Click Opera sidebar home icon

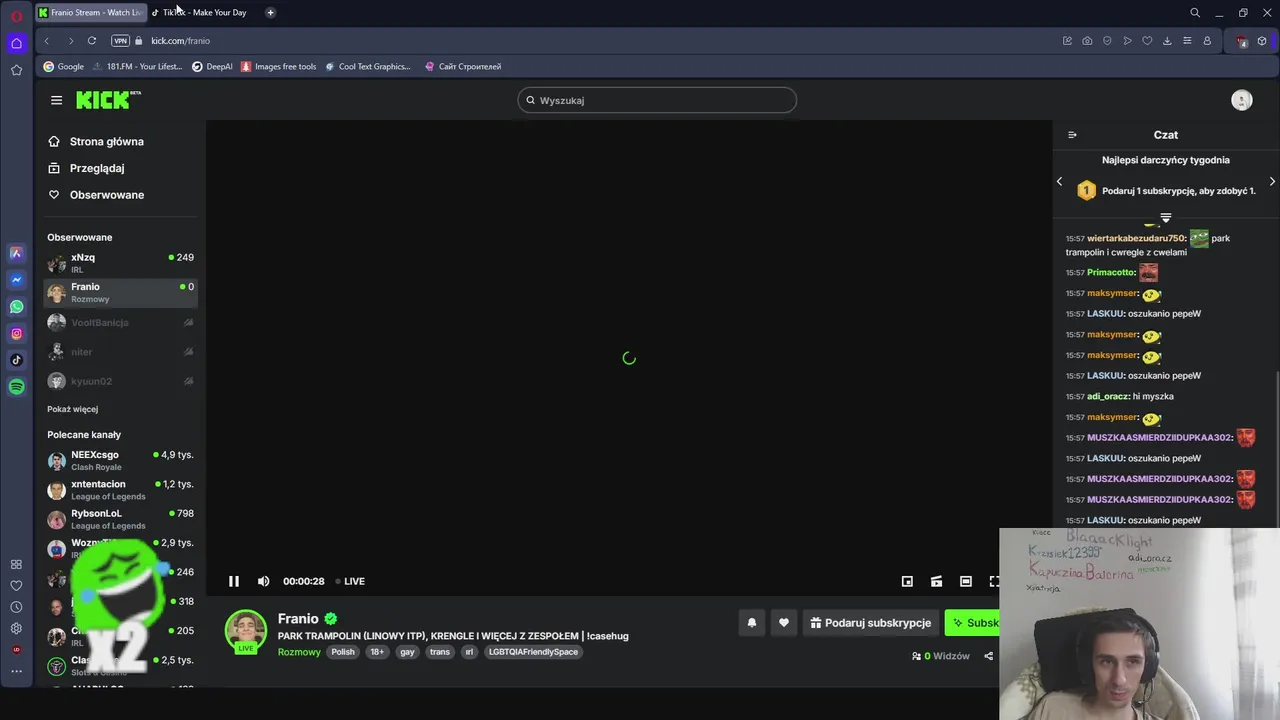16,43
